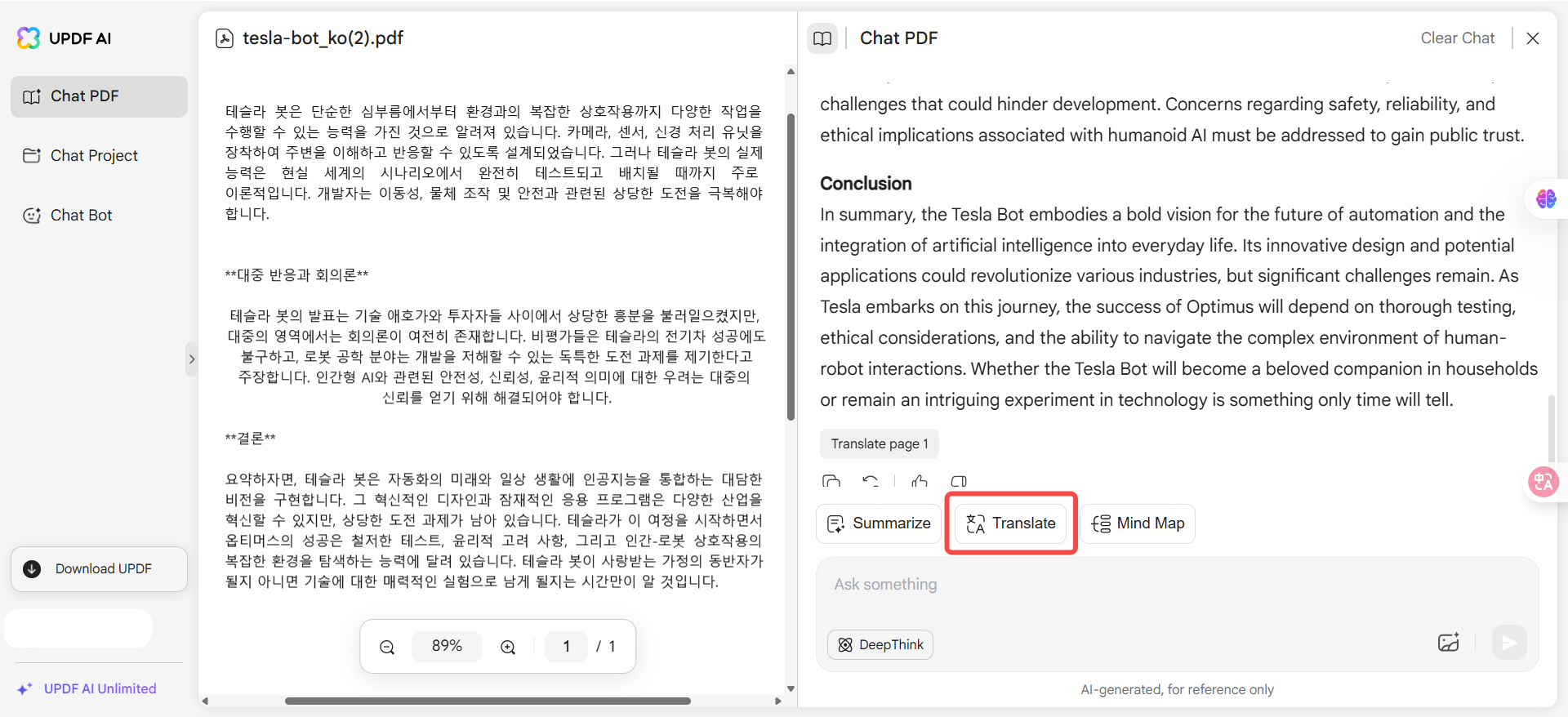Click the Download UPDF button
The width and height of the screenshot is (1568, 717).
[x=99, y=568]
